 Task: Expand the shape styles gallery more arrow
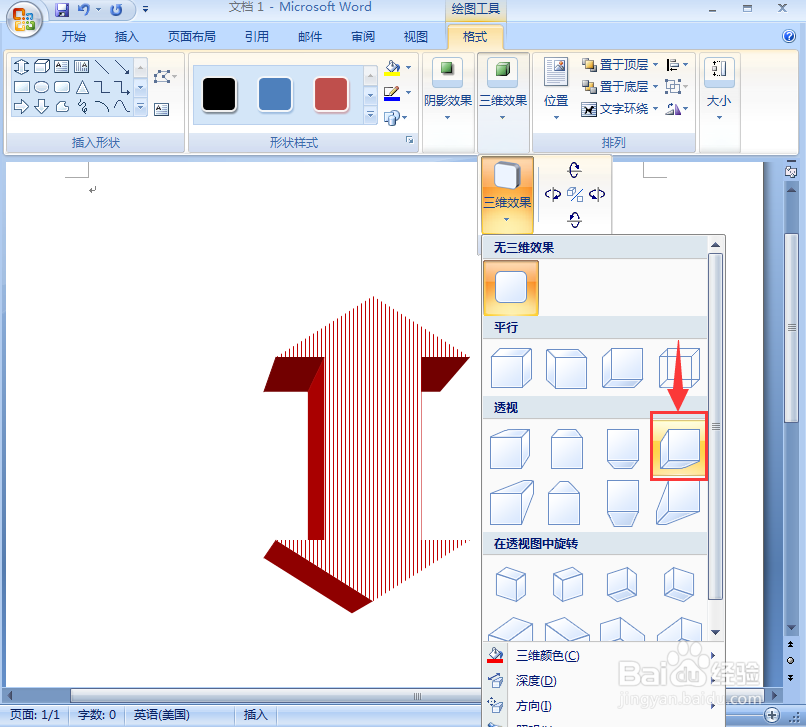point(370,116)
